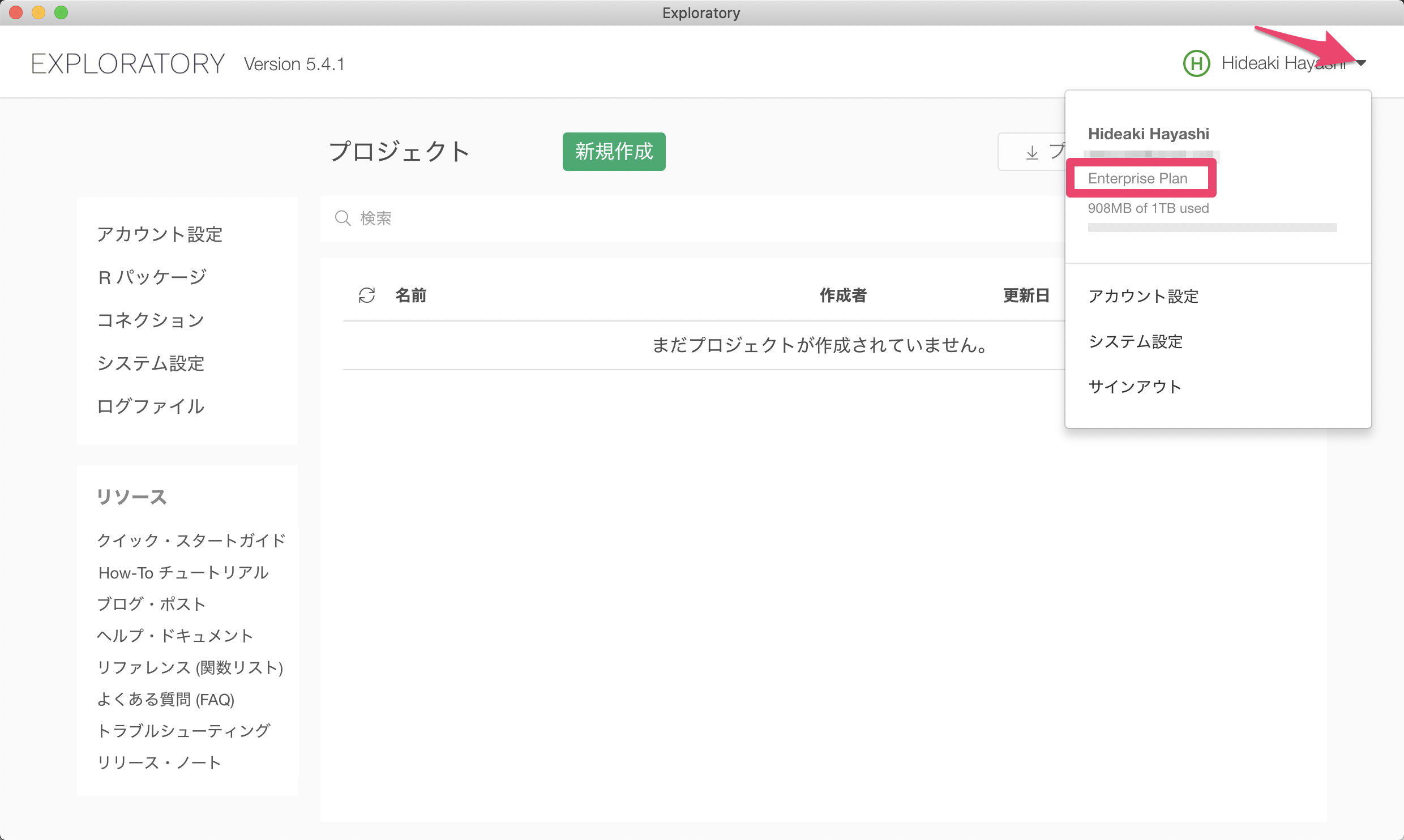Screen dimensions: 1404x840
Task: Open システム設定 in the left sidebar
Action: [x=151, y=363]
